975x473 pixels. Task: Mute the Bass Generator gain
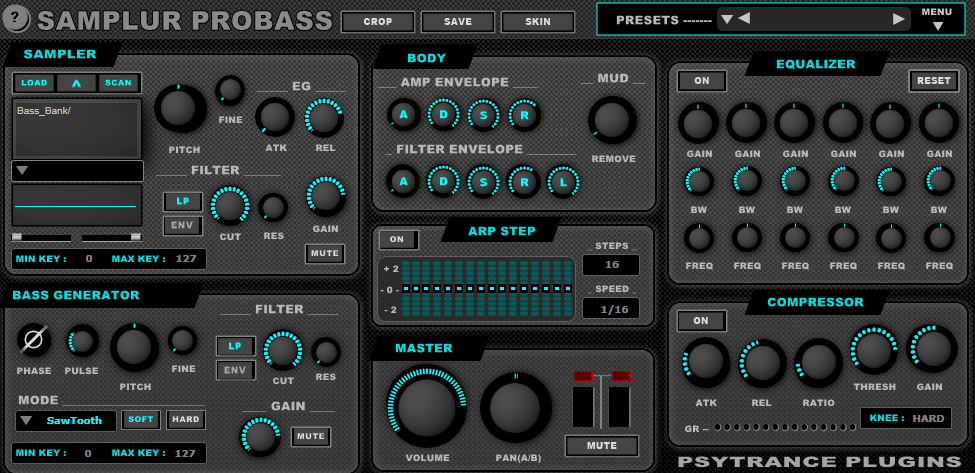(311, 436)
